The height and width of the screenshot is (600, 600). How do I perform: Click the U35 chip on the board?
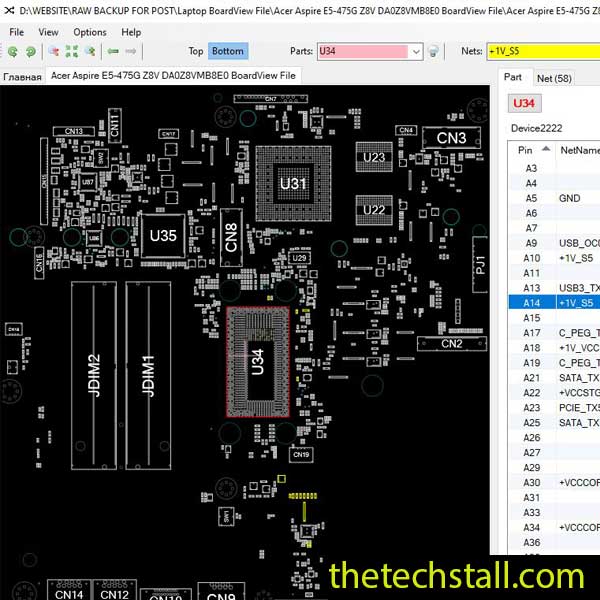coord(163,236)
